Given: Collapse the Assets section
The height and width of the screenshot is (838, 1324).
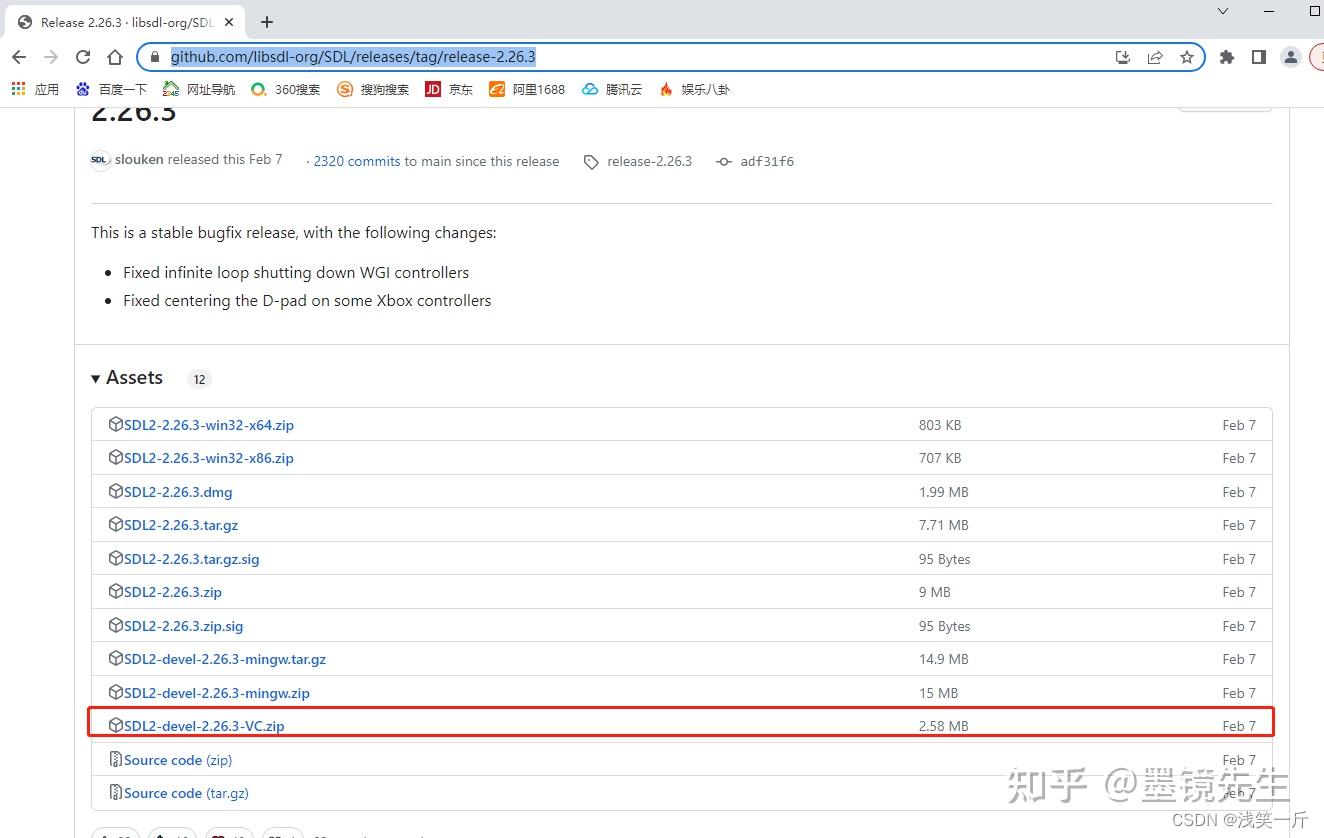Looking at the screenshot, I should pos(95,378).
